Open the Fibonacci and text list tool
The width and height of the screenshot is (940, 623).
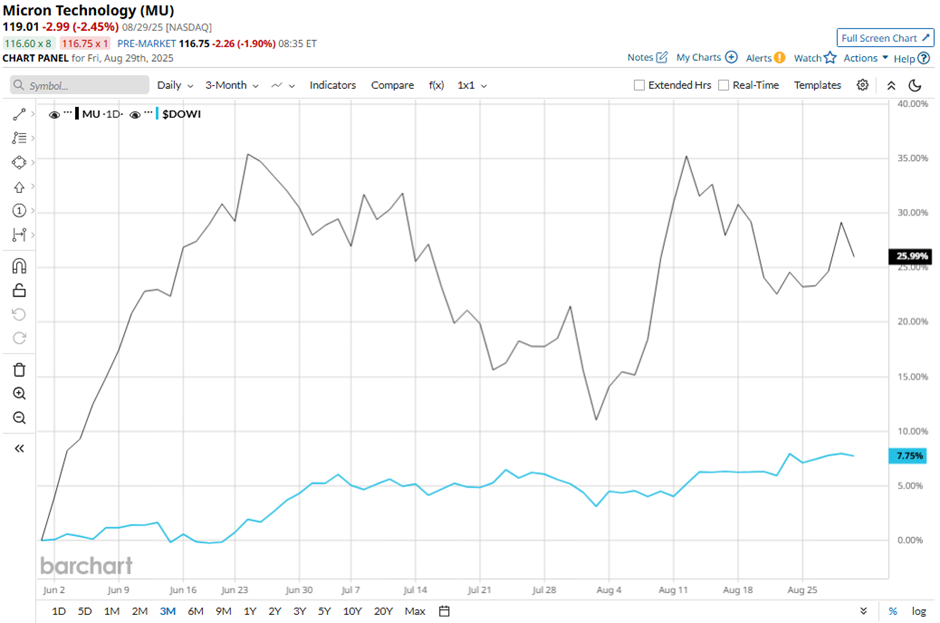19,138
